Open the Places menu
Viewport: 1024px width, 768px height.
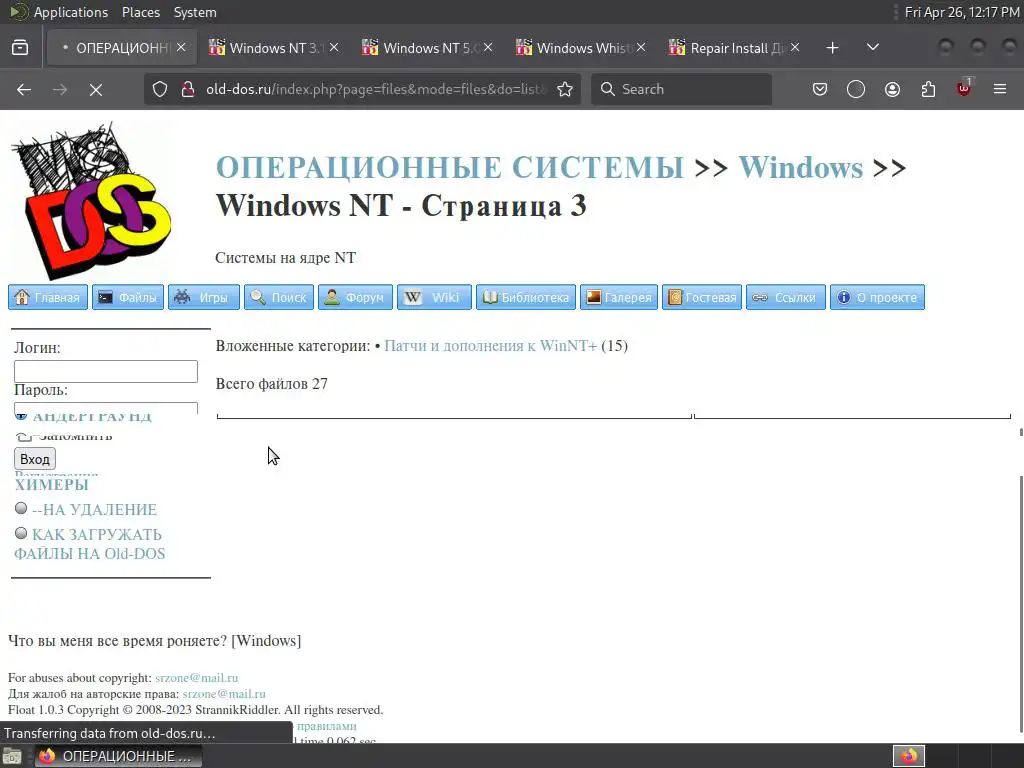[140, 12]
